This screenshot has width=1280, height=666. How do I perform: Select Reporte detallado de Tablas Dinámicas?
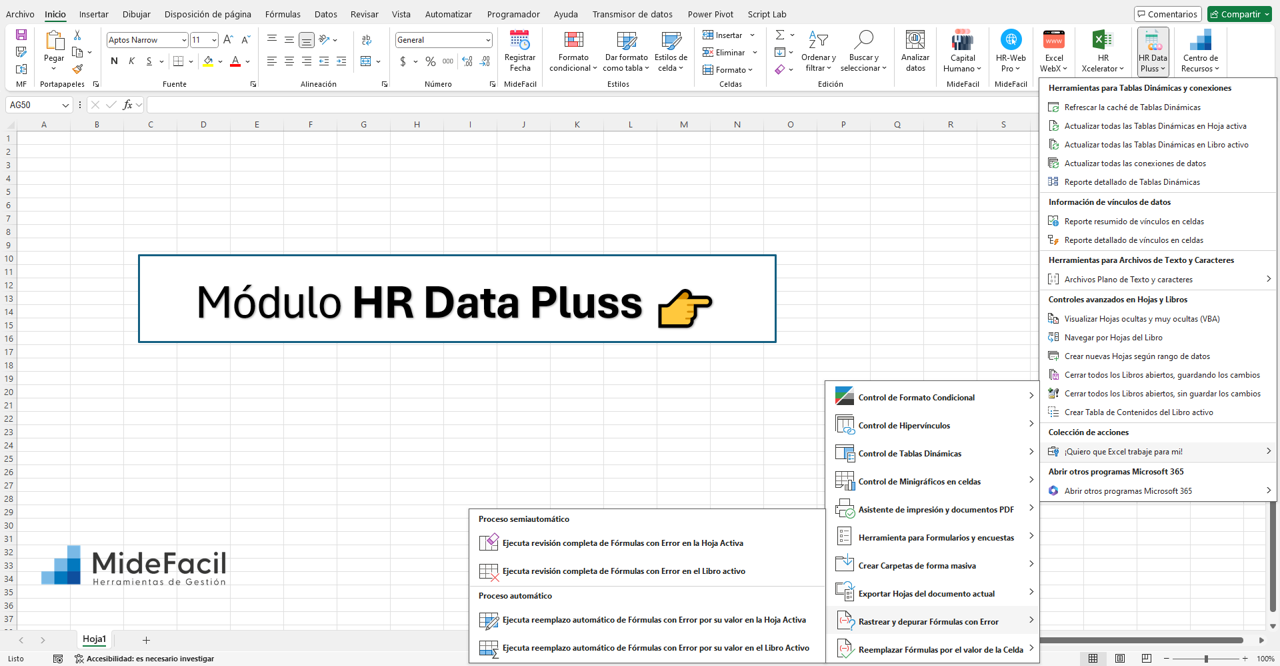tap(1131, 182)
